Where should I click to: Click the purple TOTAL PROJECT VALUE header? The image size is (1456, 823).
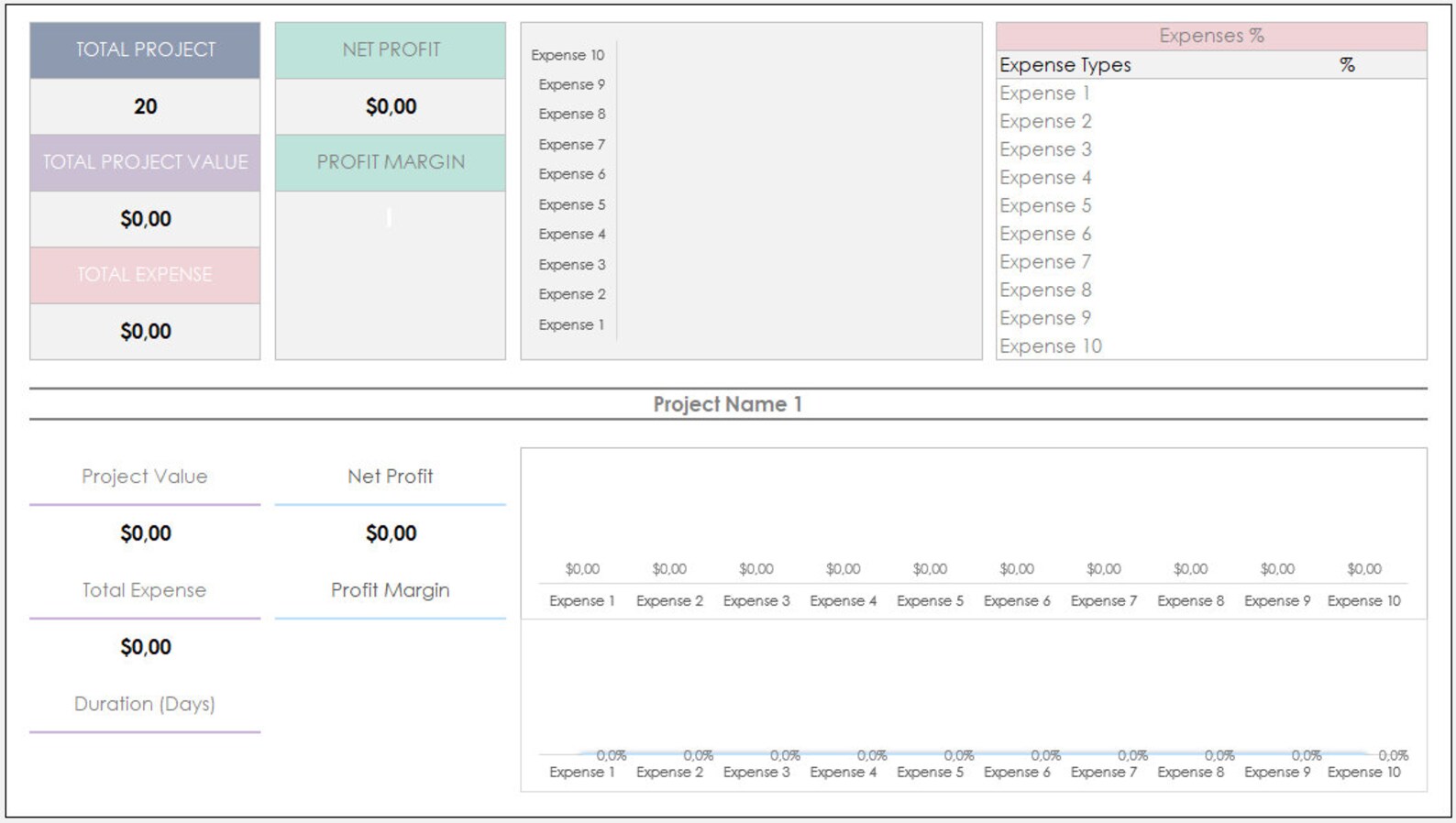pyautogui.click(x=145, y=163)
